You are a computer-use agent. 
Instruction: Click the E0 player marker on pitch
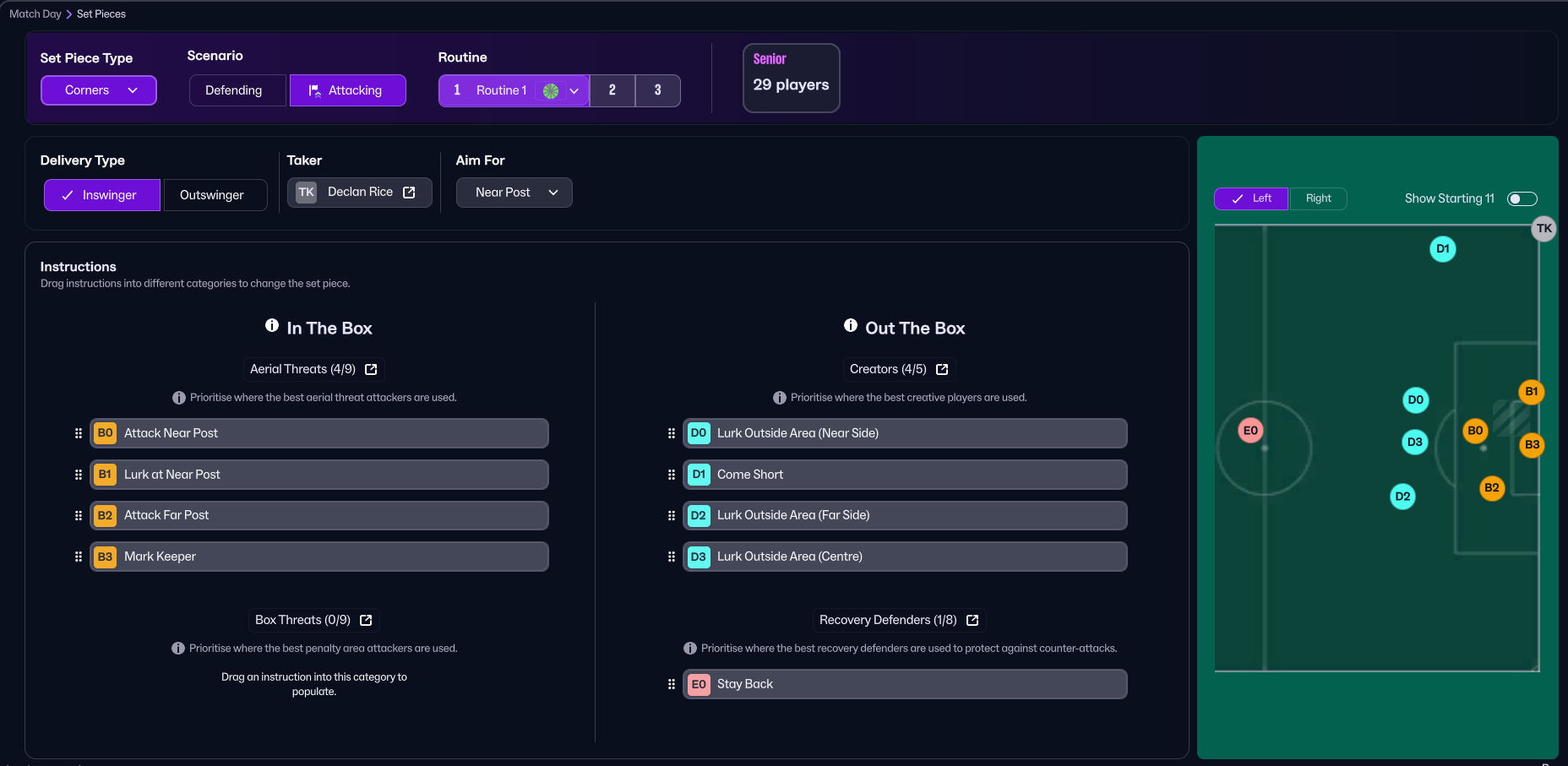click(x=1250, y=431)
